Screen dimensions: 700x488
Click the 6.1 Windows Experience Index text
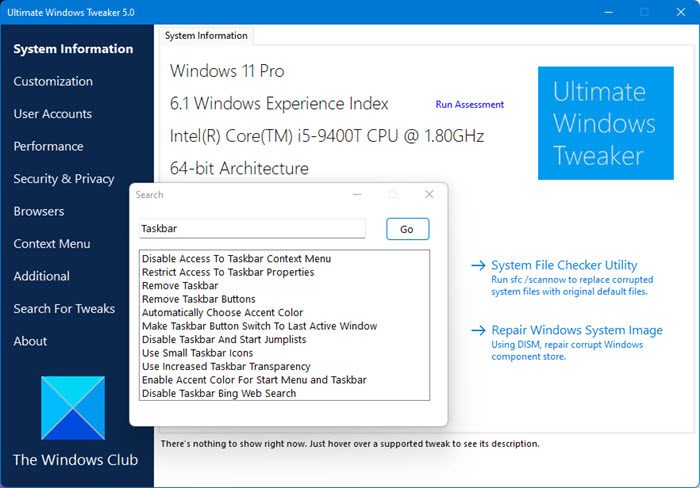(279, 104)
